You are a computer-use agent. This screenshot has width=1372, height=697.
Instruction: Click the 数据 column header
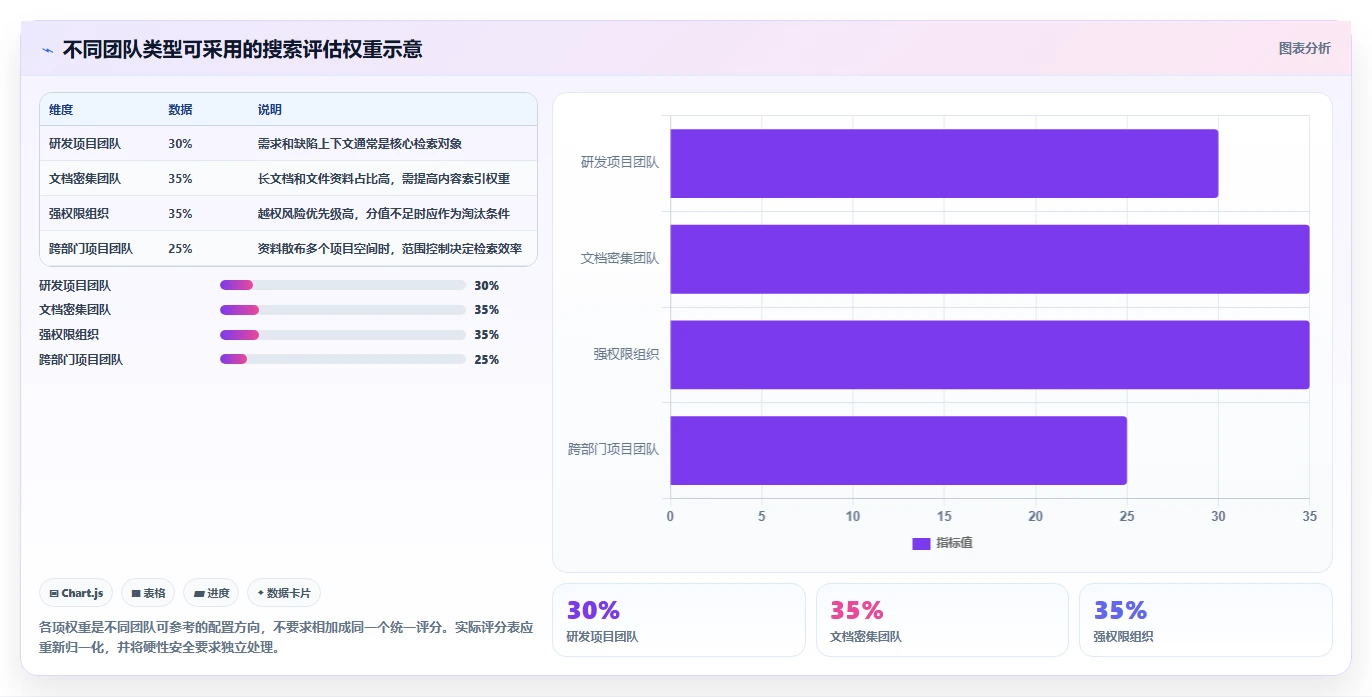click(x=180, y=110)
